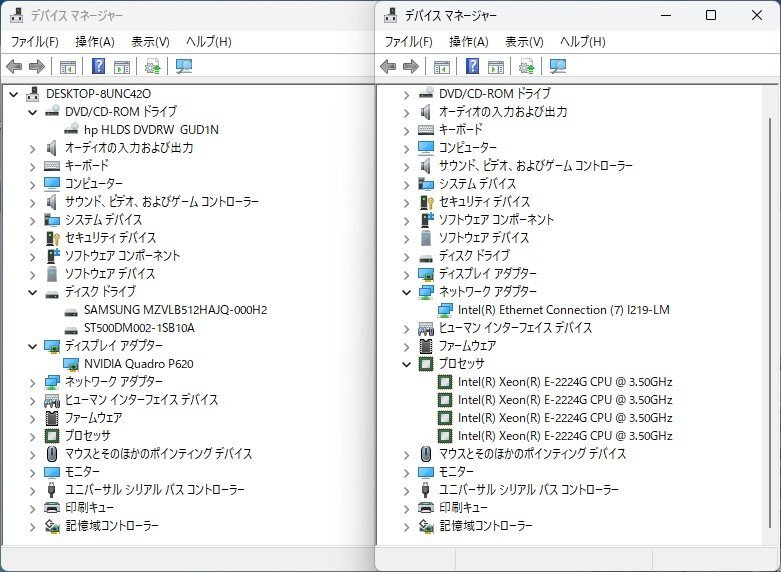The width and height of the screenshot is (781, 572).
Task: Select NVIDIA Quadro P620 adapter
Action: (138, 364)
